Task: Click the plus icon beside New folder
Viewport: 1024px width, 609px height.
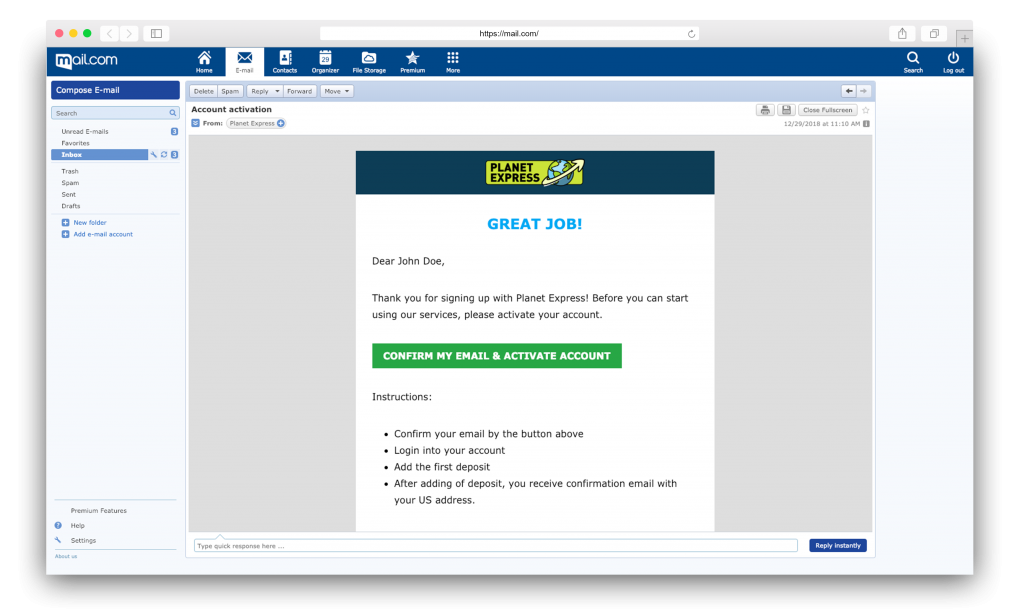Action: tap(65, 223)
